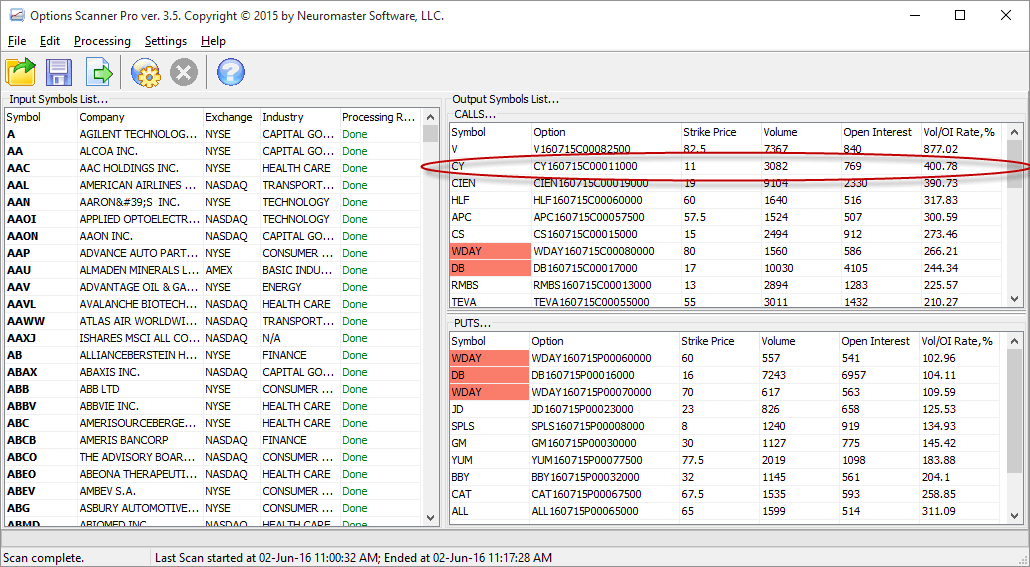The height and width of the screenshot is (567, 1030).
Task: Select the highlighted DB symbol in PUTS
Action: 489,375
